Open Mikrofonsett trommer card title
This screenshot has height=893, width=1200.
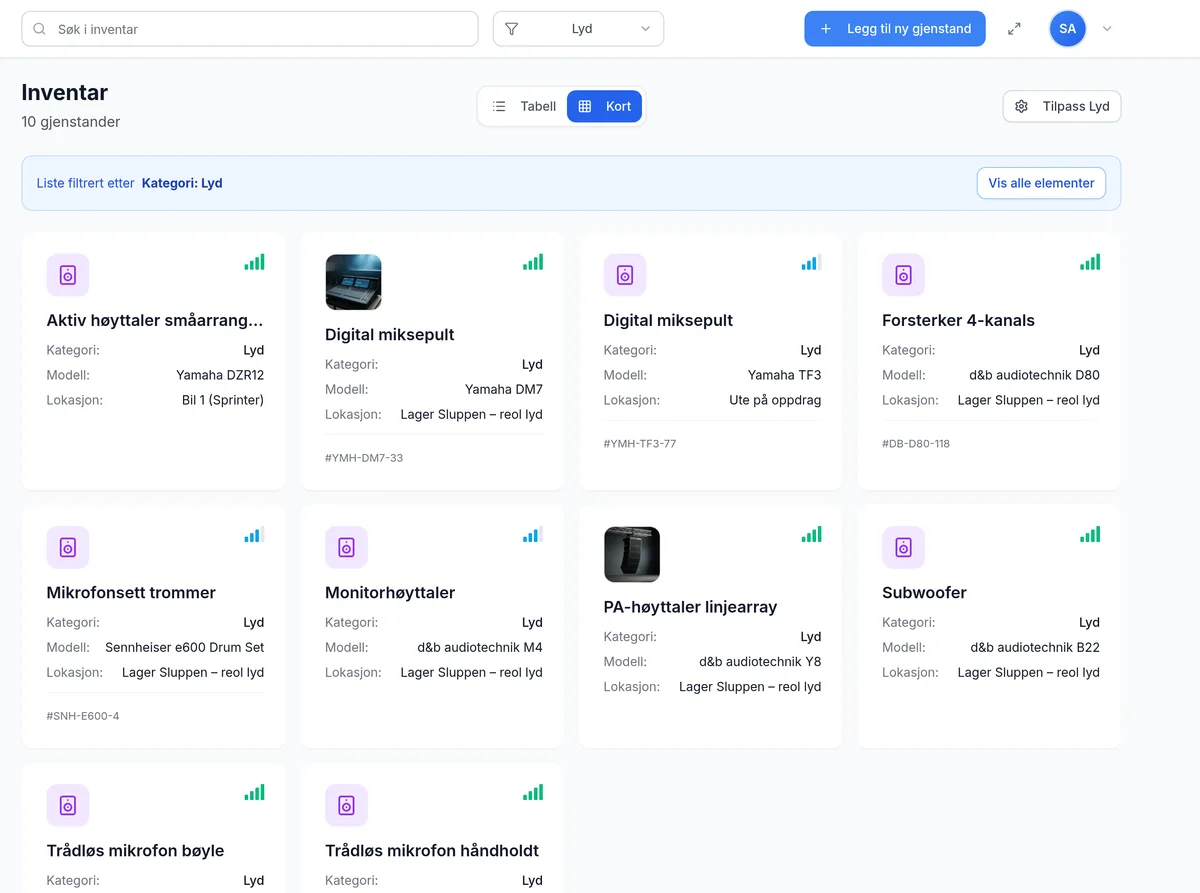(131, 592)
